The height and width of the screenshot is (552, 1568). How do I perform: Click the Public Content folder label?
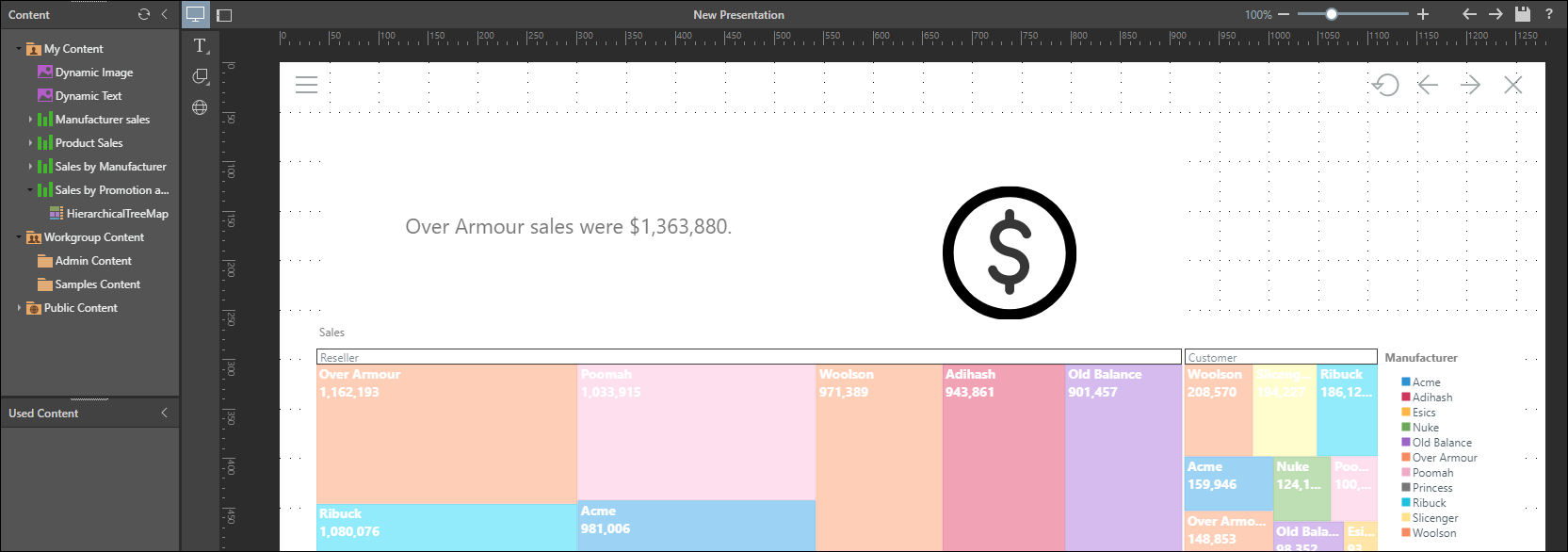81,308
